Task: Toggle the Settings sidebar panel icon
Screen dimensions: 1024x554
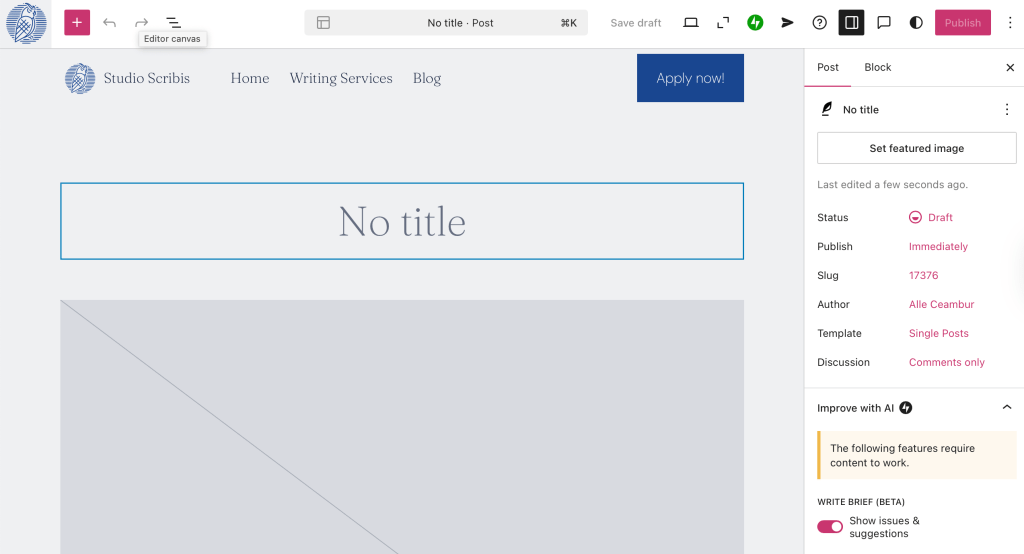Action: pos(852,23)
